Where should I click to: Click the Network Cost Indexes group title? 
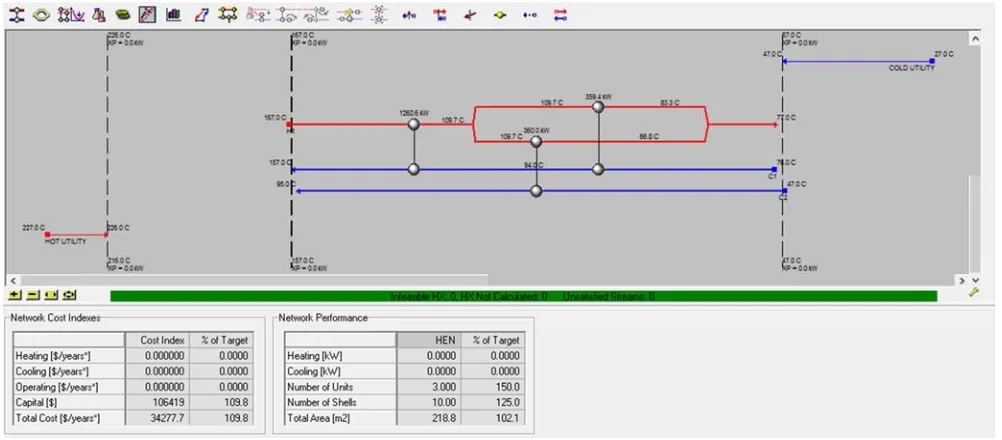tap(56, 317)
